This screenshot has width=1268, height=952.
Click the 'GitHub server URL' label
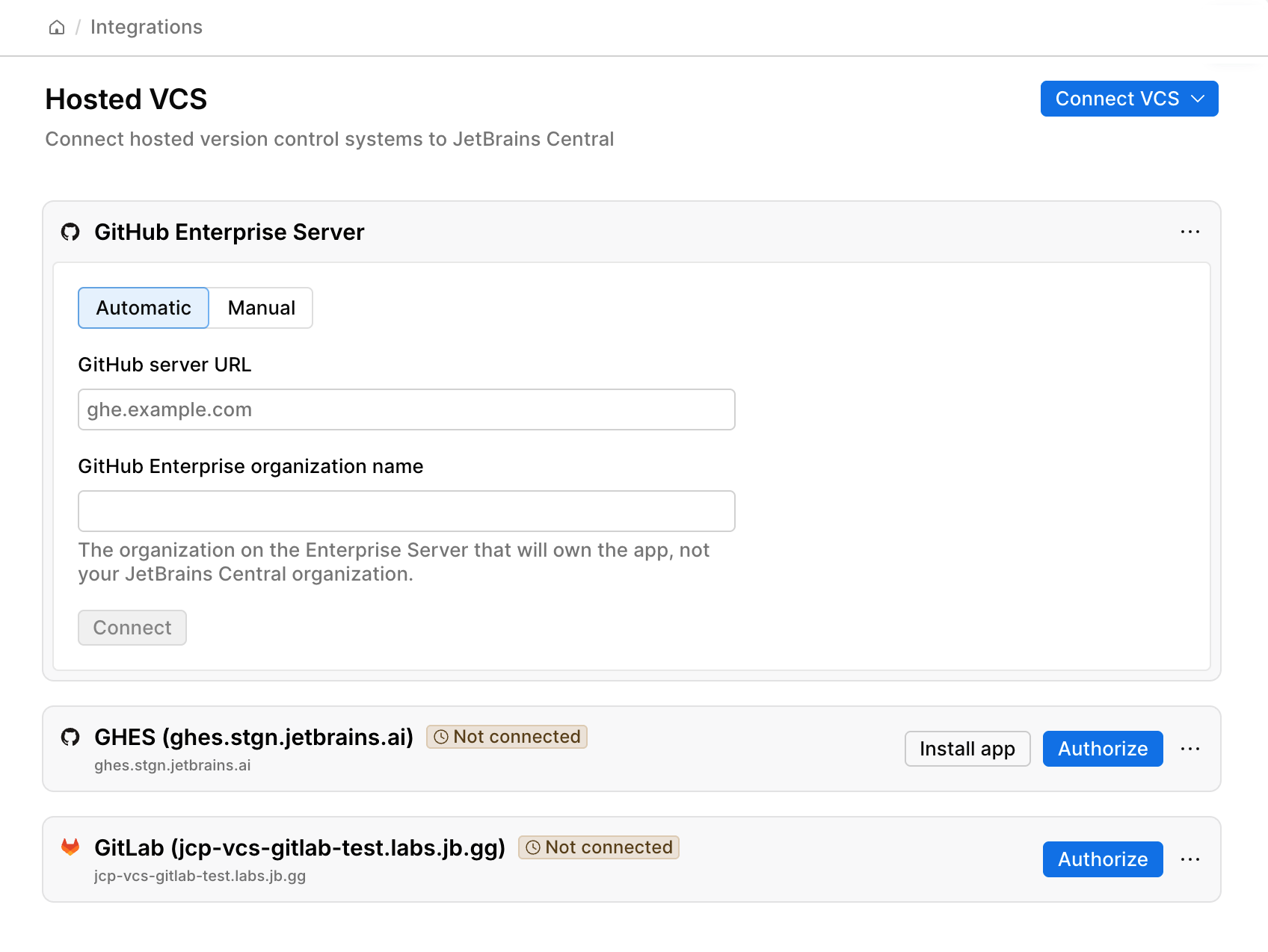[x=165, y=365]
